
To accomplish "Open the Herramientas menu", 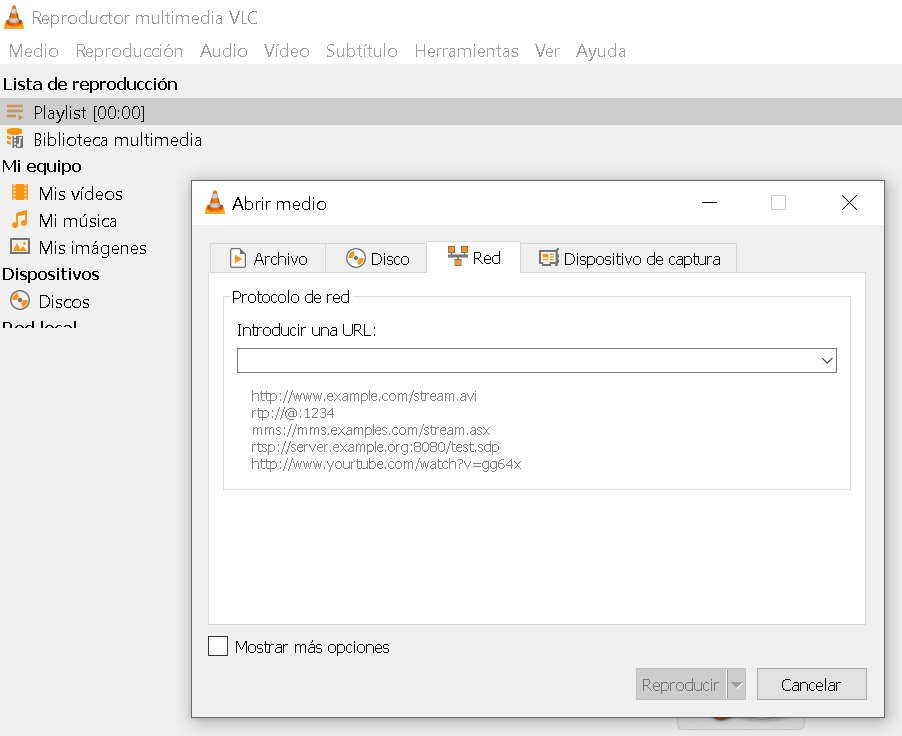I will tap(467, 51).
